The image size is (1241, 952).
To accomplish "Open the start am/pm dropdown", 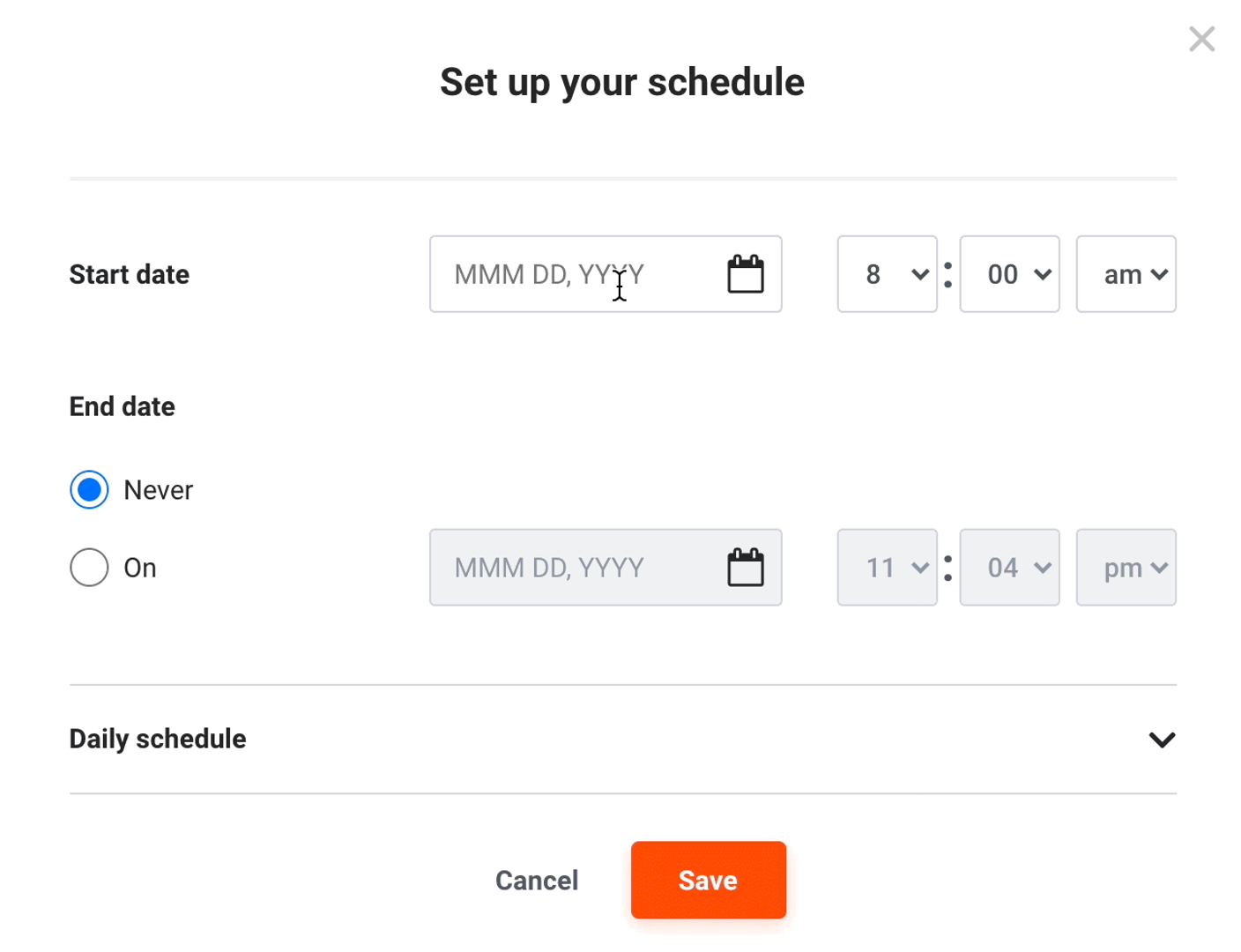I will (1126, 274).
